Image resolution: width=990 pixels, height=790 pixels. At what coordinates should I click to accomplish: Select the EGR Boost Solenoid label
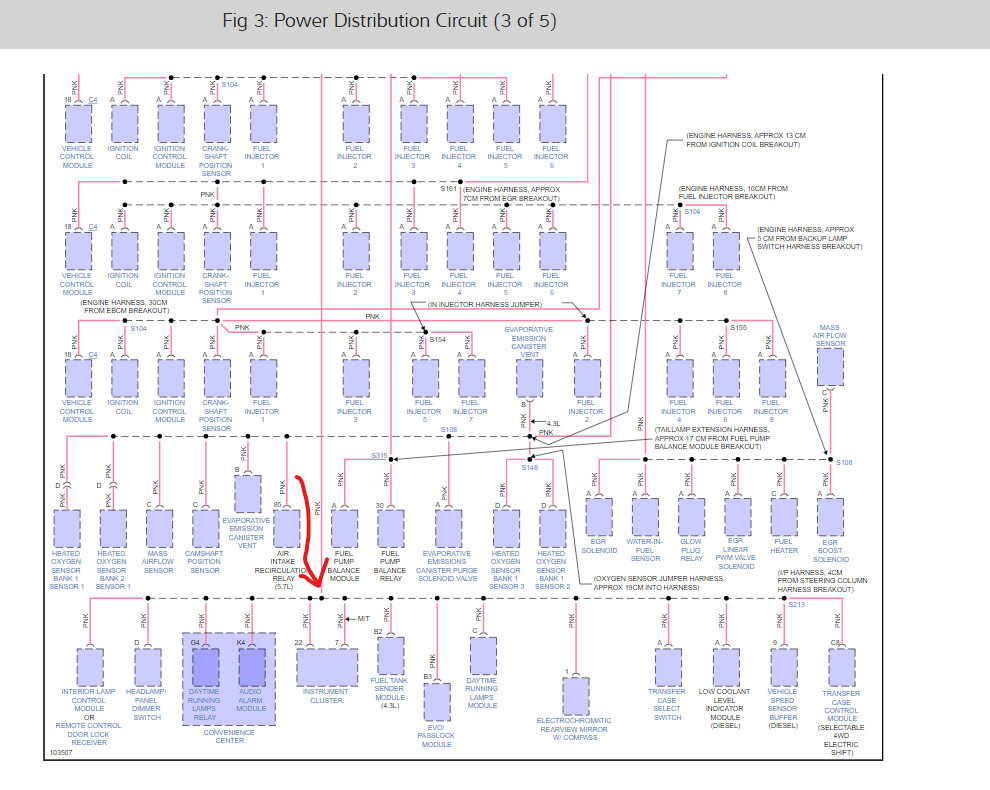point(830,551)
